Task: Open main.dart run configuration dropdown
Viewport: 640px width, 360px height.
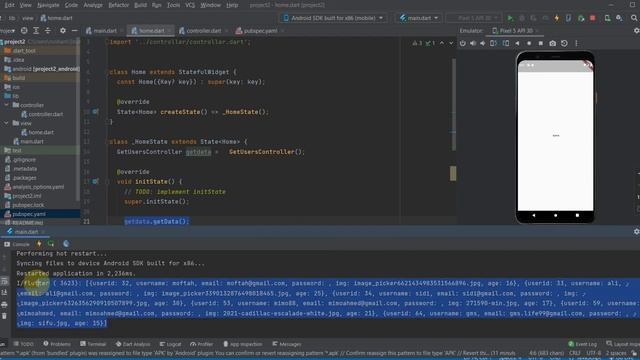Action: tap(419, 18)
